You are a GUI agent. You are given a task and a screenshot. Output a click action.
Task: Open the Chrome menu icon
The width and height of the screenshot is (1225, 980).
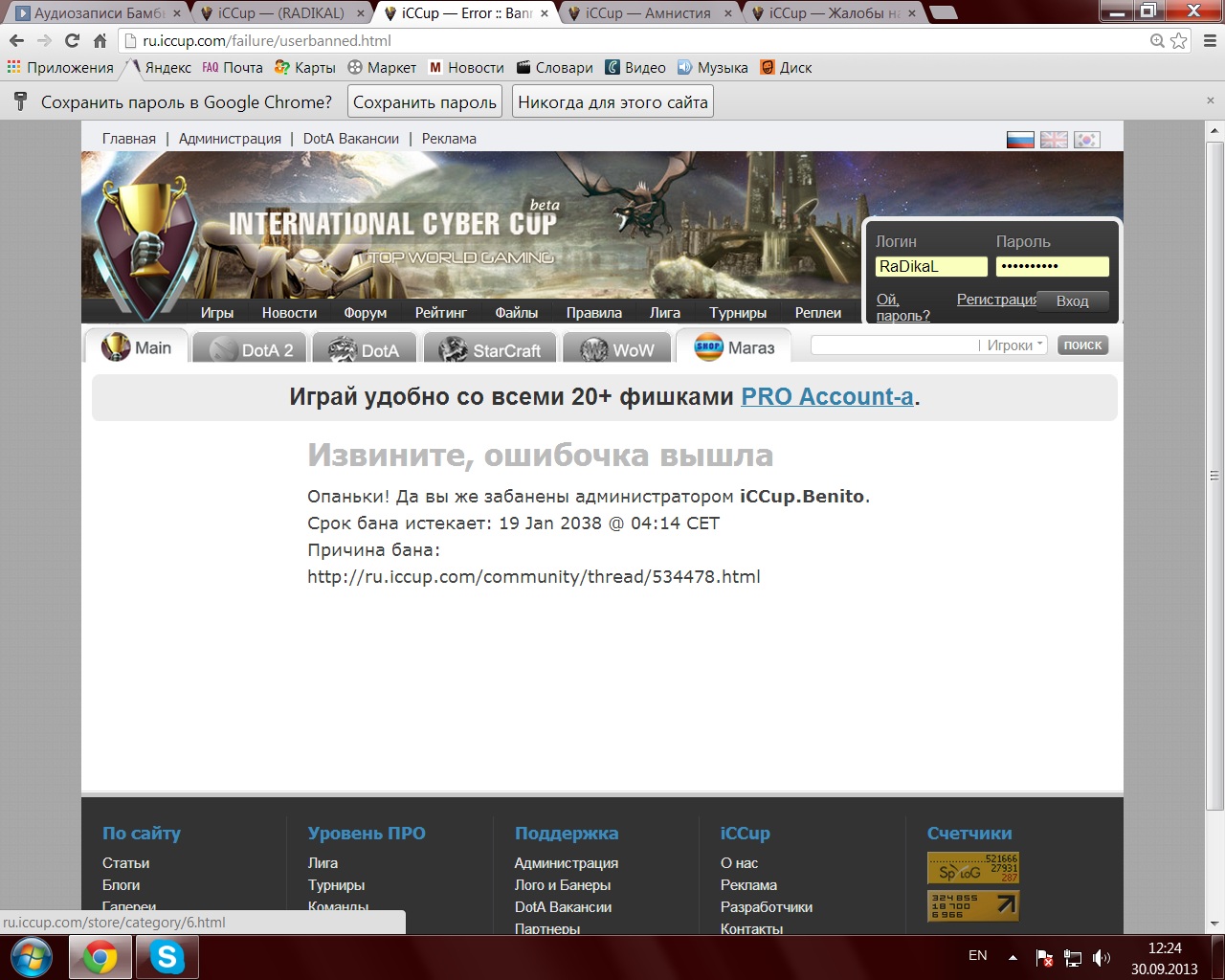1209,41
